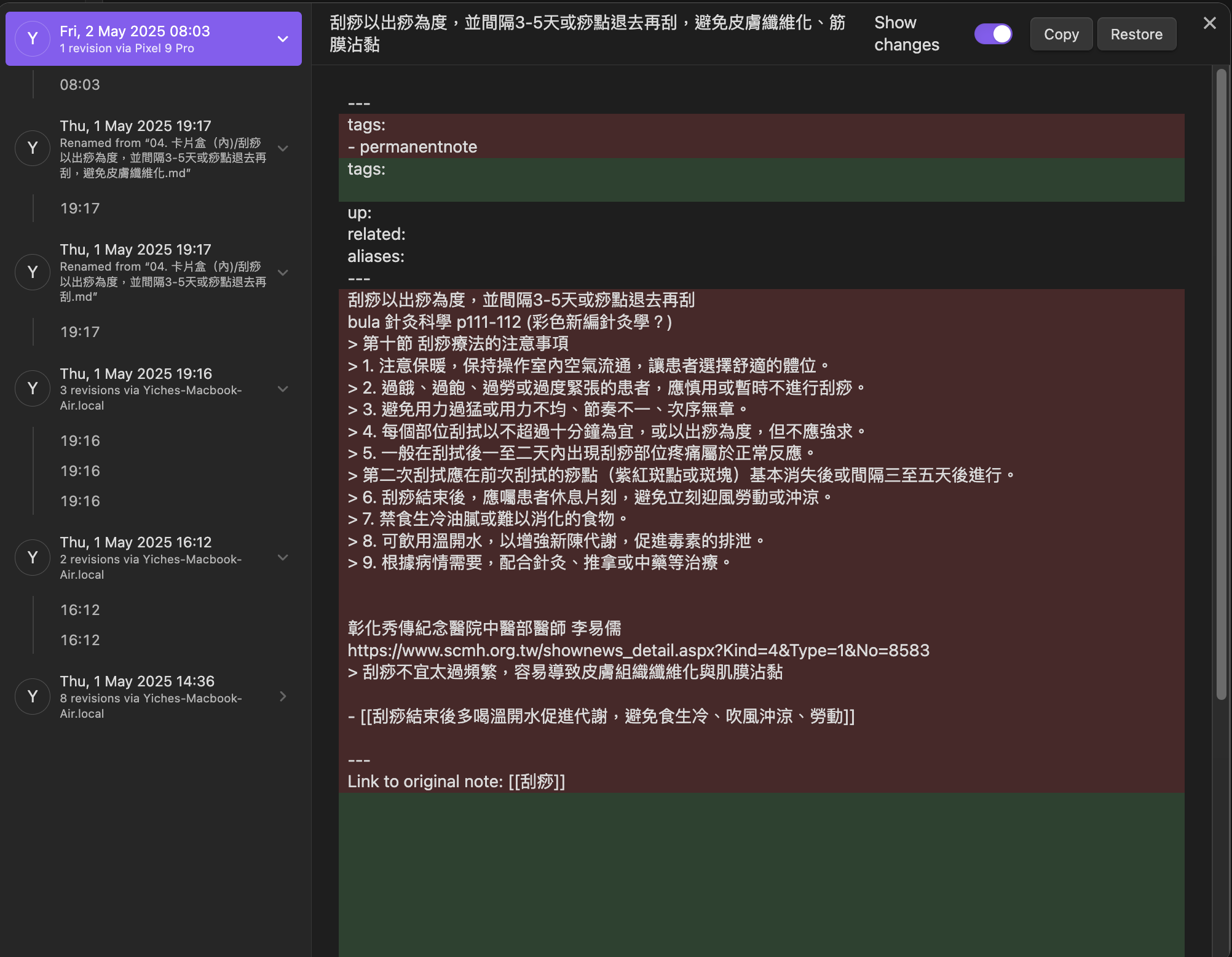This screenshot has height=957, width=1232.
Task: Click the Y avatar for first Thu 19:17 rename
Action: [33, 148]
